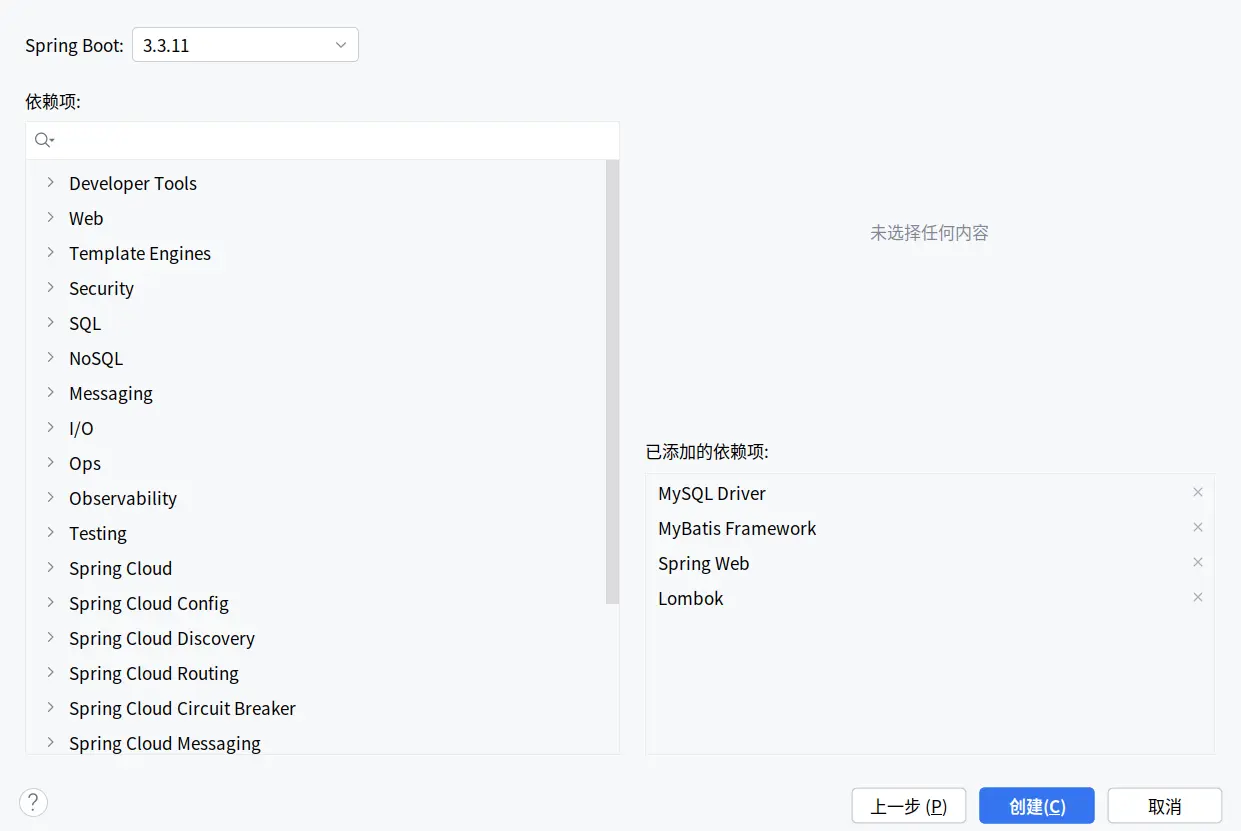The width and height of the screenshot is (1241, 831).
Task: Select MyBatis Framework in added list
Action: pyautogui.click(x=737, y=529)
